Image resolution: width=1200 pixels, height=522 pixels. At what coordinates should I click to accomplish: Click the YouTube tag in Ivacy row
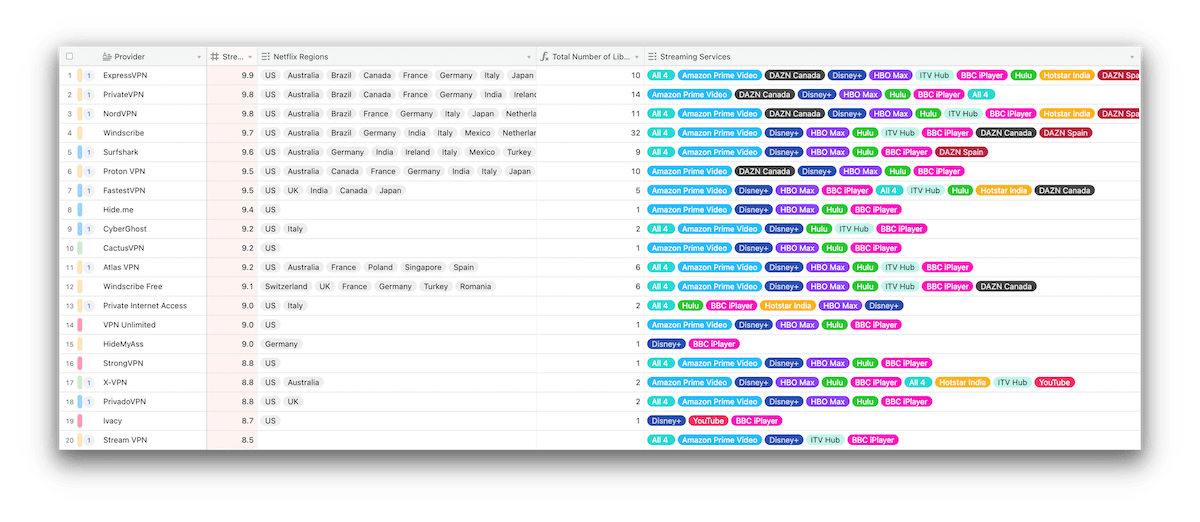click(707, 421)
